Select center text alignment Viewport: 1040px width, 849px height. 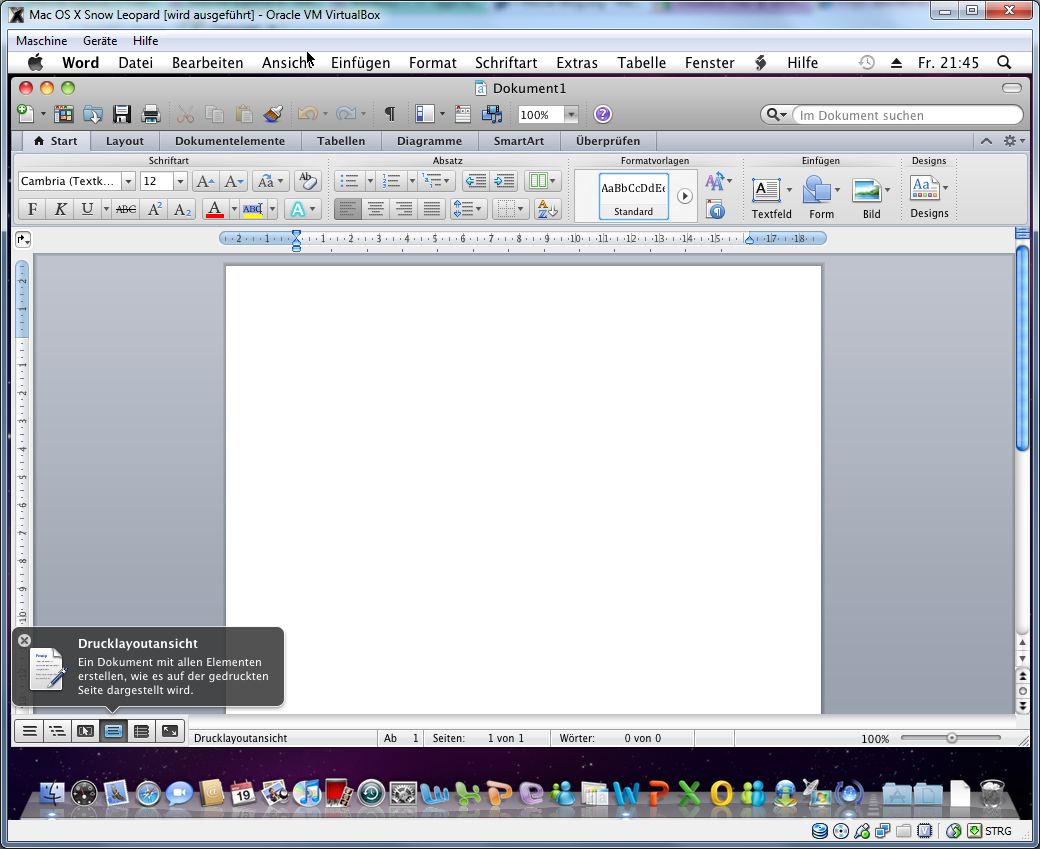point(376,210)
